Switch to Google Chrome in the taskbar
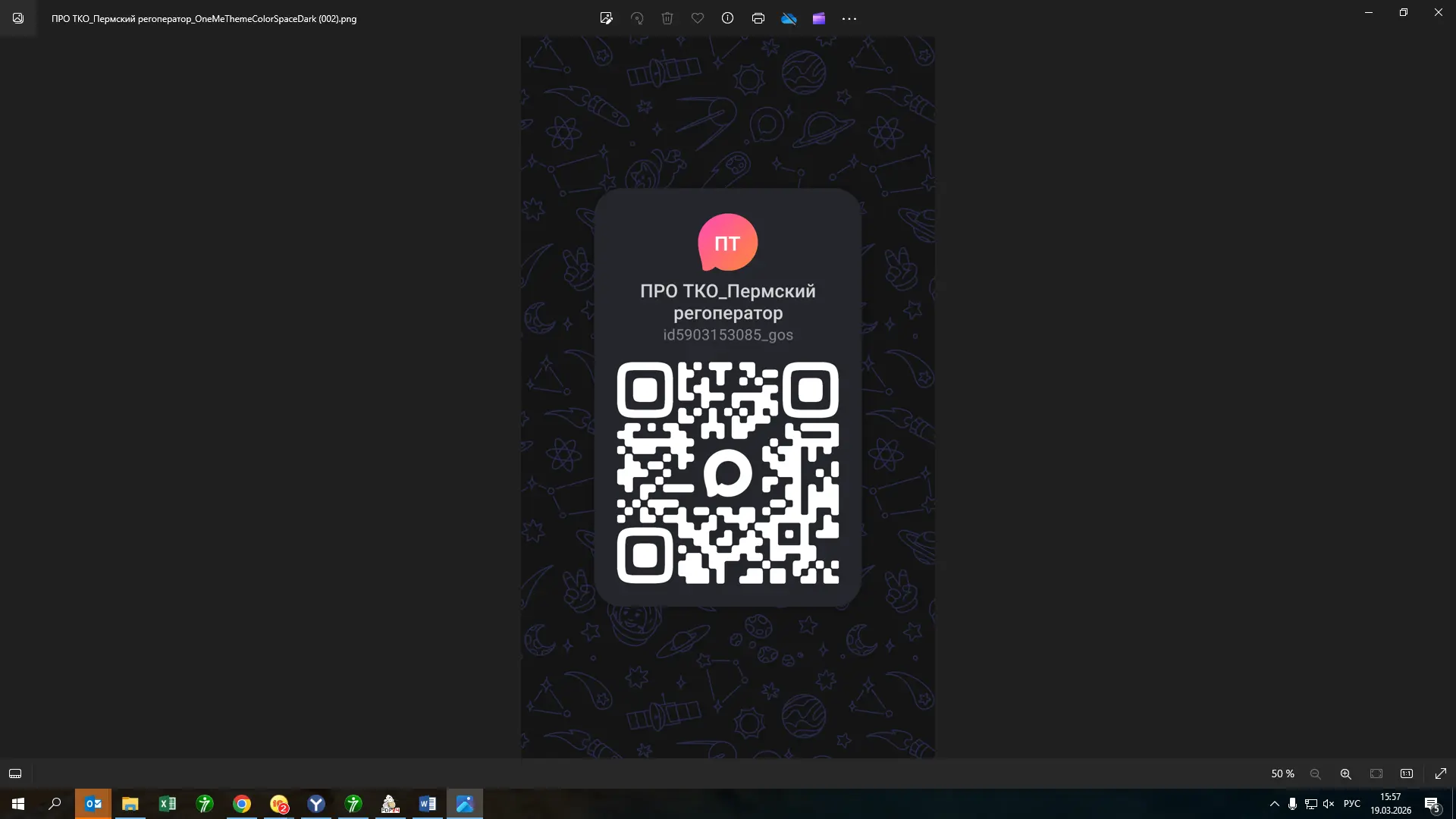This screenshot has width=1456, height=819. 242,804
